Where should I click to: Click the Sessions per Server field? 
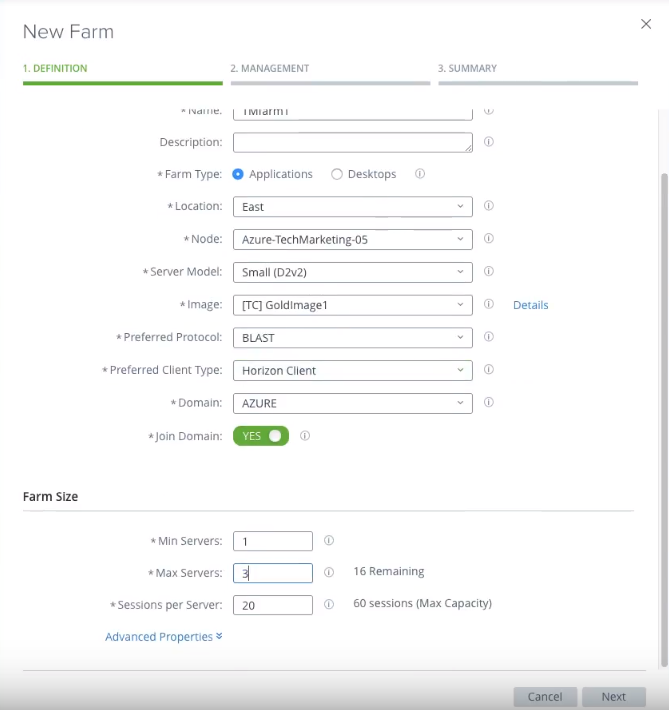[273, 605]
